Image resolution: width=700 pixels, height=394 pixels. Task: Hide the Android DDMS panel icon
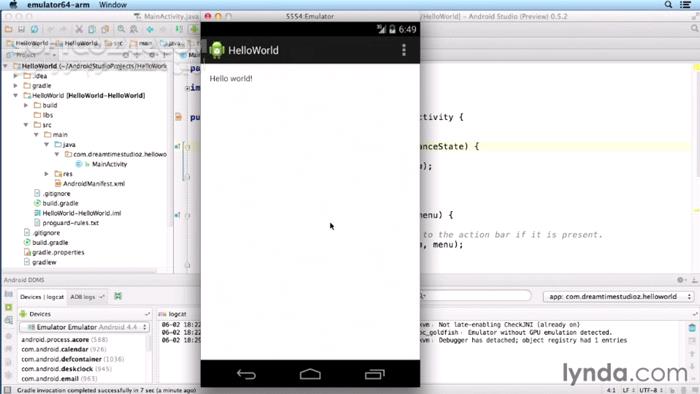click(x=695, y=280)
